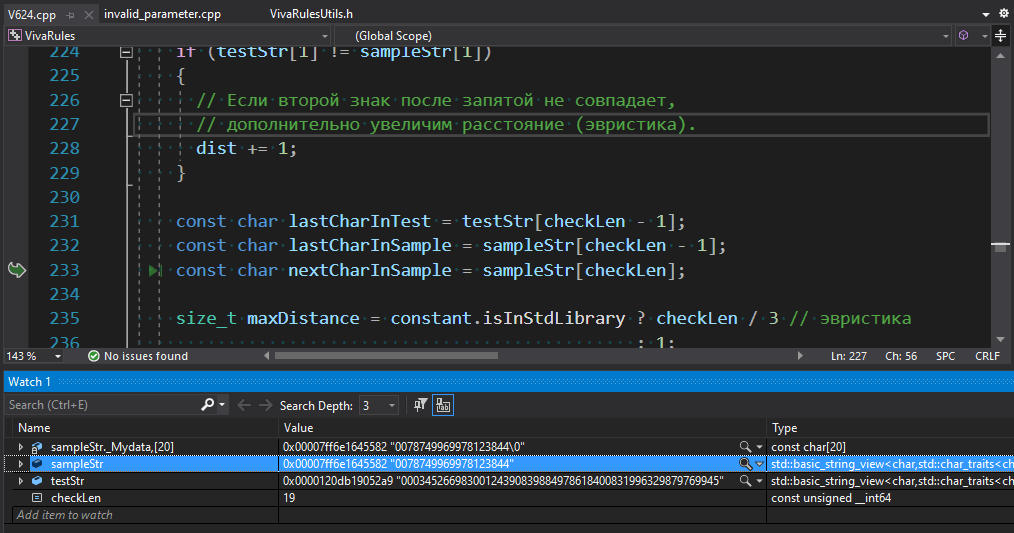Viewport: 1014px width, 533px height.
Task: Click the find next arrow in Watch
Action: point(266,405)
